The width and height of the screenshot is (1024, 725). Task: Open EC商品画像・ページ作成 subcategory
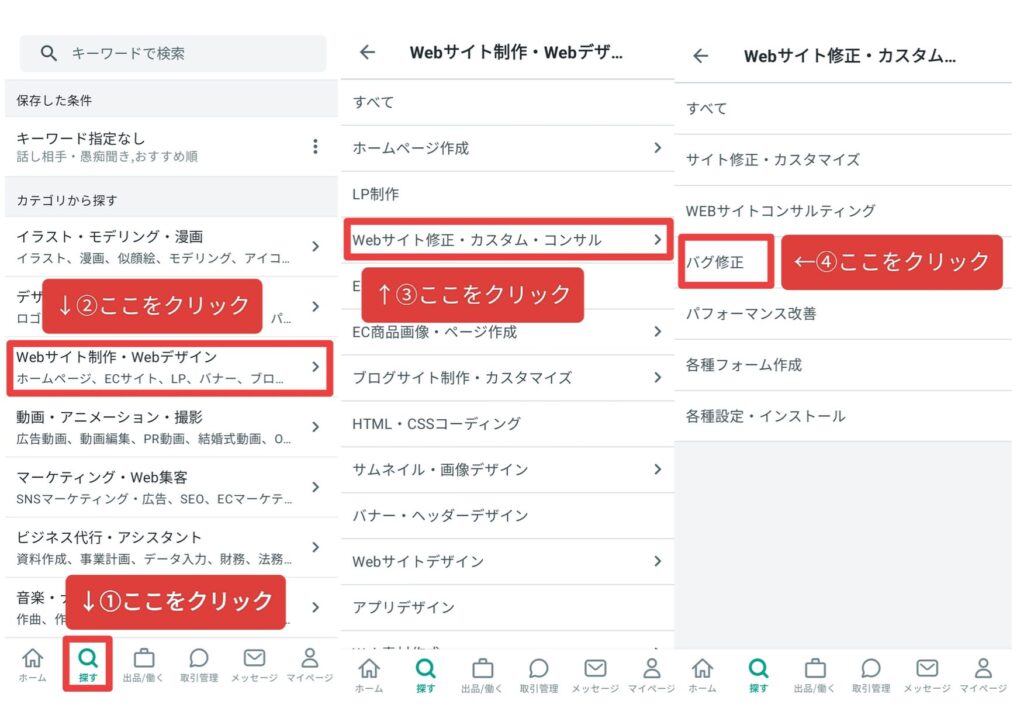click(x=507, y=332)
